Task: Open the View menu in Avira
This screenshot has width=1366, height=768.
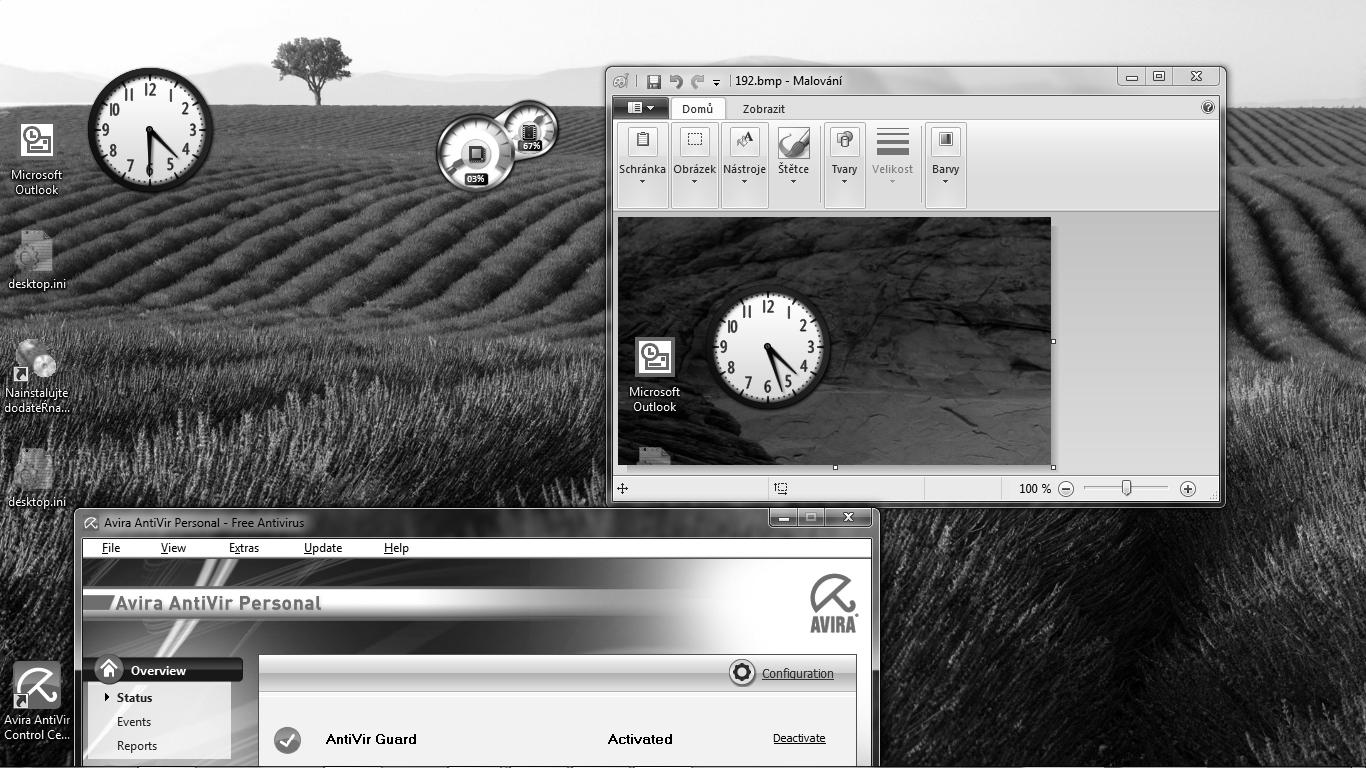Action: (x=173, y=548)
